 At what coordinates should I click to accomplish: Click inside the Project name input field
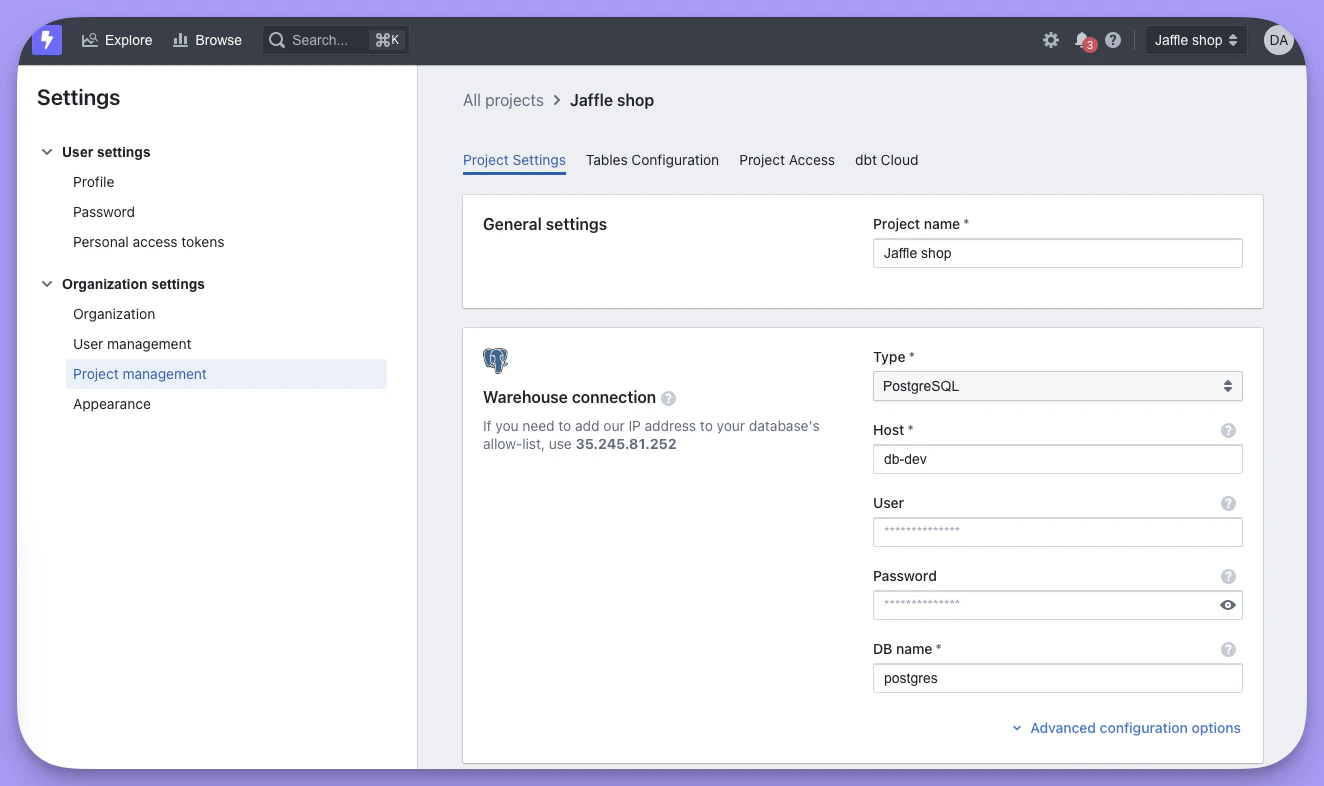point(1057,253)
